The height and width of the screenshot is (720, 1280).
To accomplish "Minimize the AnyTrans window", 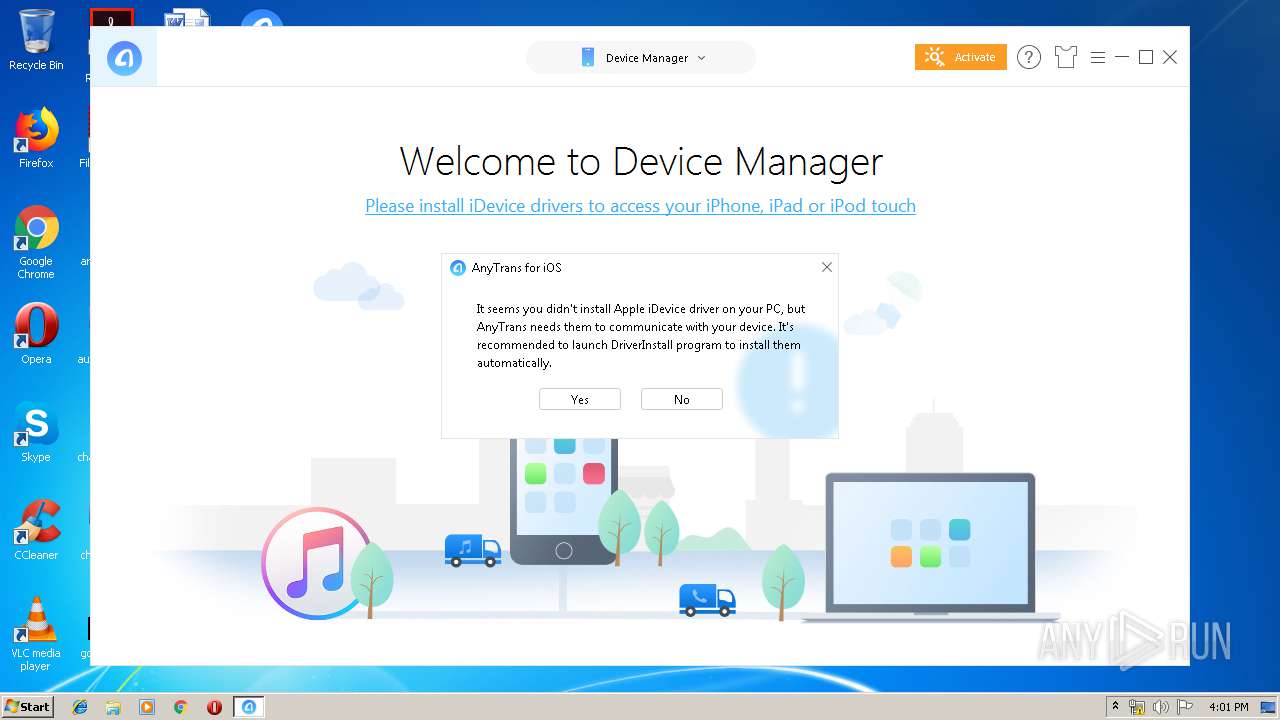I will pyautogui.click(x=1121, y=57).
